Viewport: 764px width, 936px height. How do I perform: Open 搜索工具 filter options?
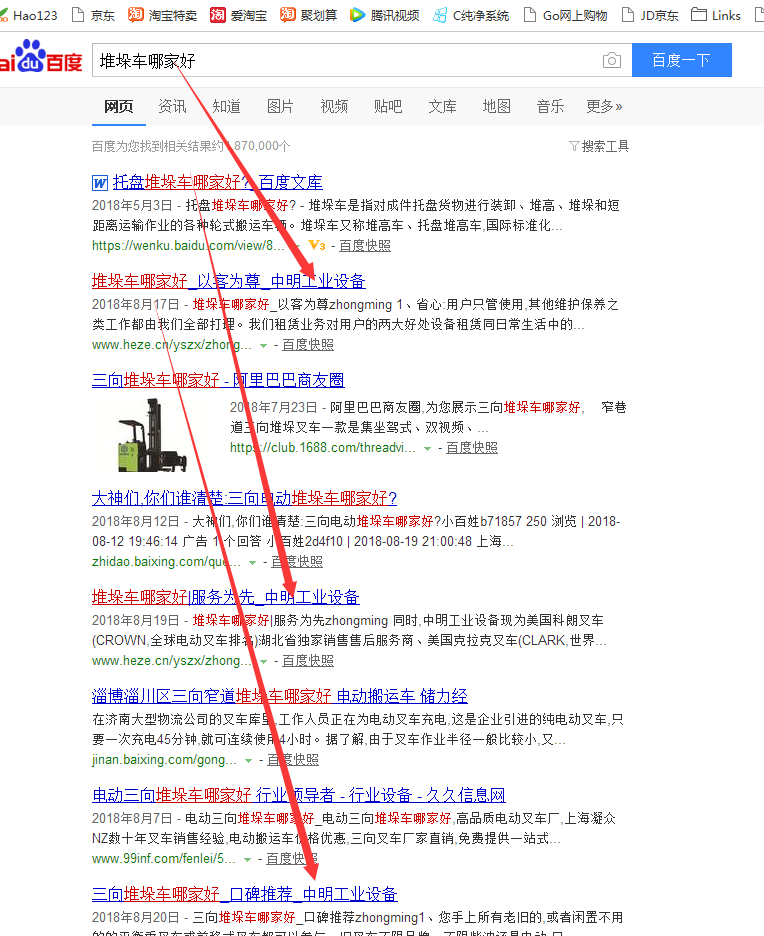(x=599, y=146)
